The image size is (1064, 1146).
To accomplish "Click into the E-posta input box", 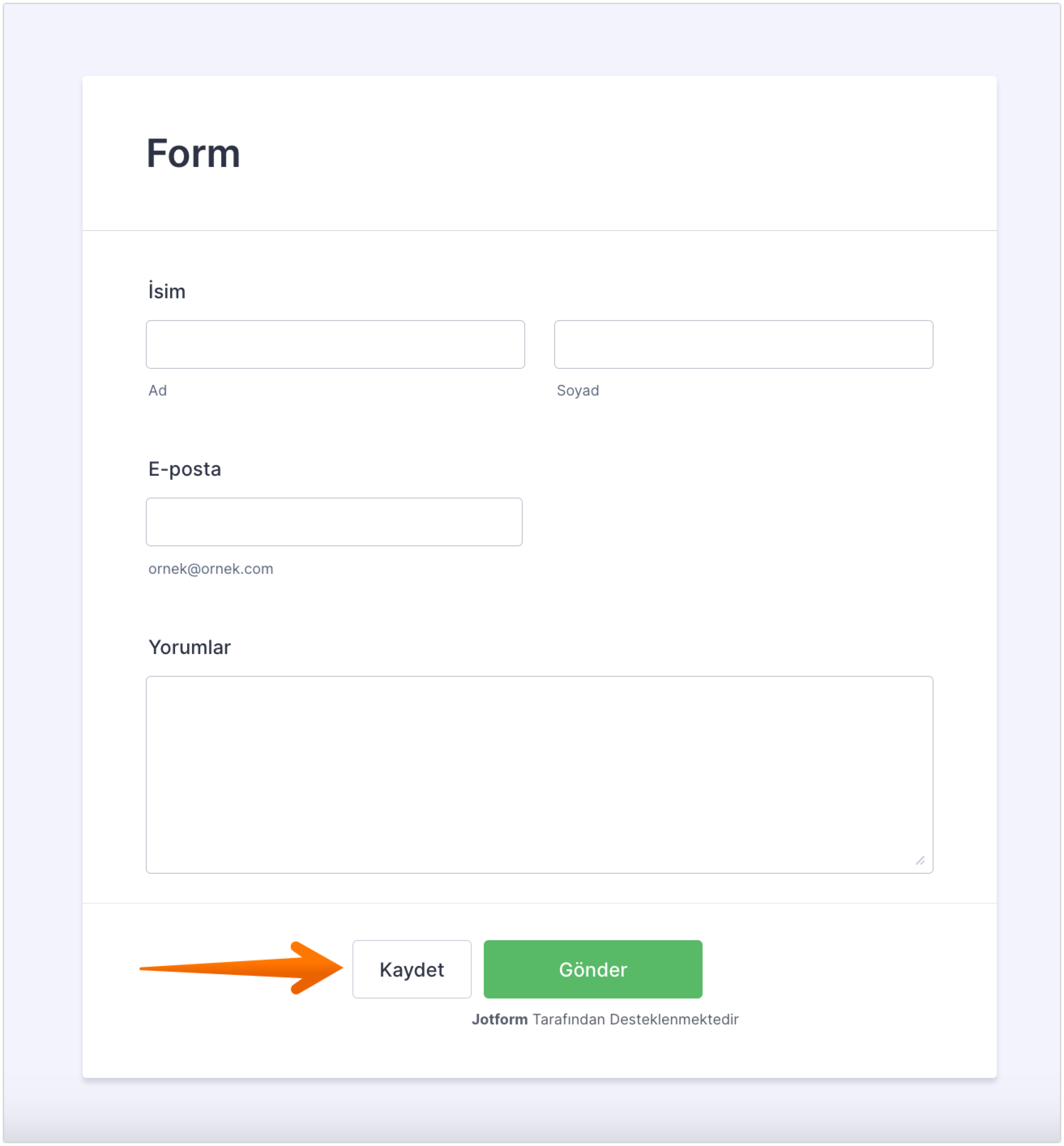I will (x=334, y=522).
